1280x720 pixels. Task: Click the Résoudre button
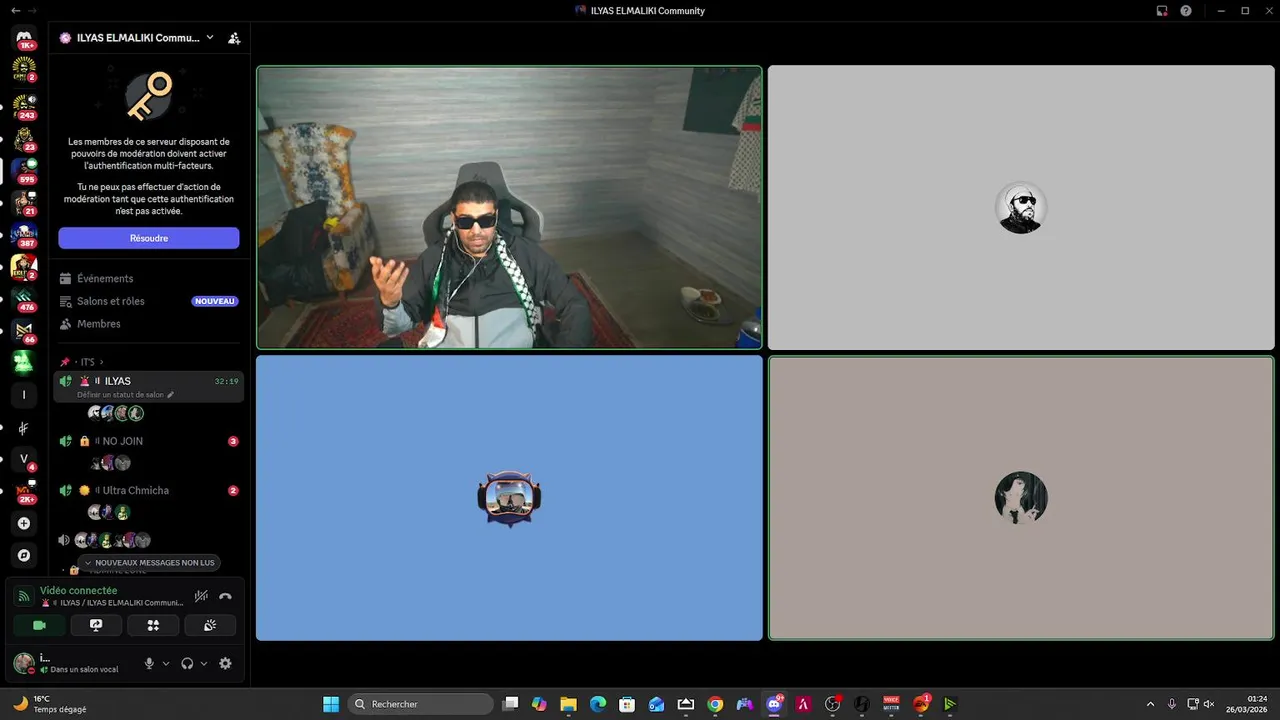click(x=148, y=238)
